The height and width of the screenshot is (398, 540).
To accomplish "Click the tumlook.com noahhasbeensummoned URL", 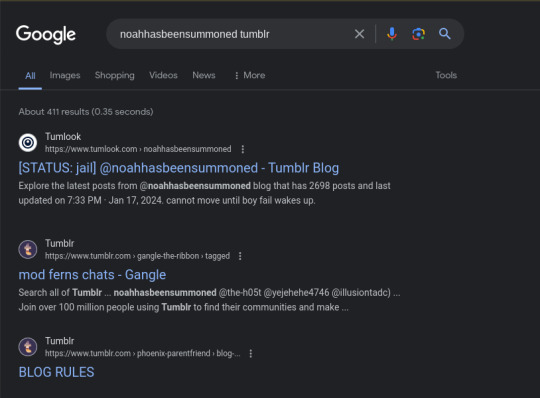I will (138, 149).
